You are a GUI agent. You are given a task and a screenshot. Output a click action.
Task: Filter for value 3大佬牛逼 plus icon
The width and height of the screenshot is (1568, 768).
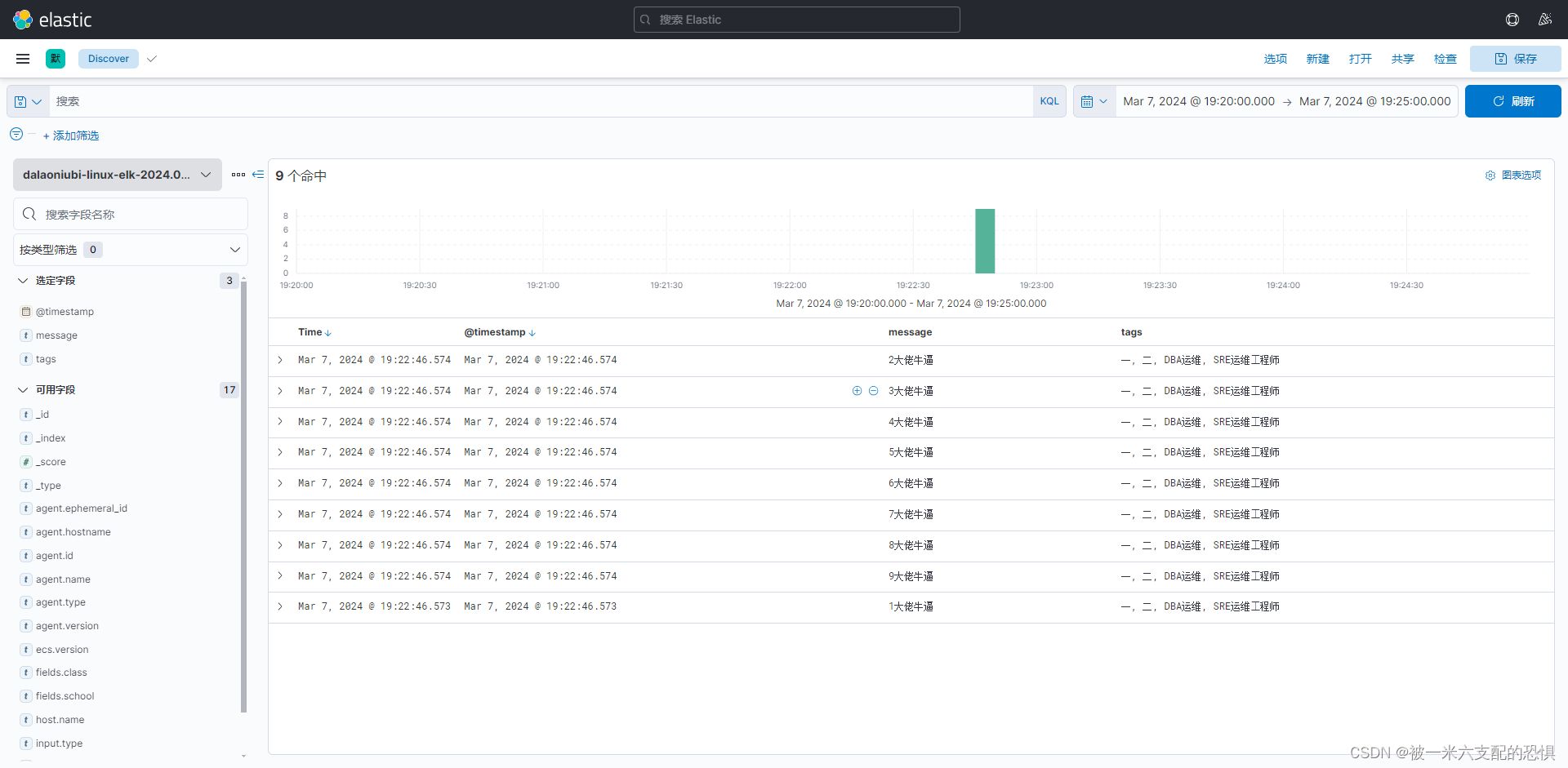click(x=857, y=391)
